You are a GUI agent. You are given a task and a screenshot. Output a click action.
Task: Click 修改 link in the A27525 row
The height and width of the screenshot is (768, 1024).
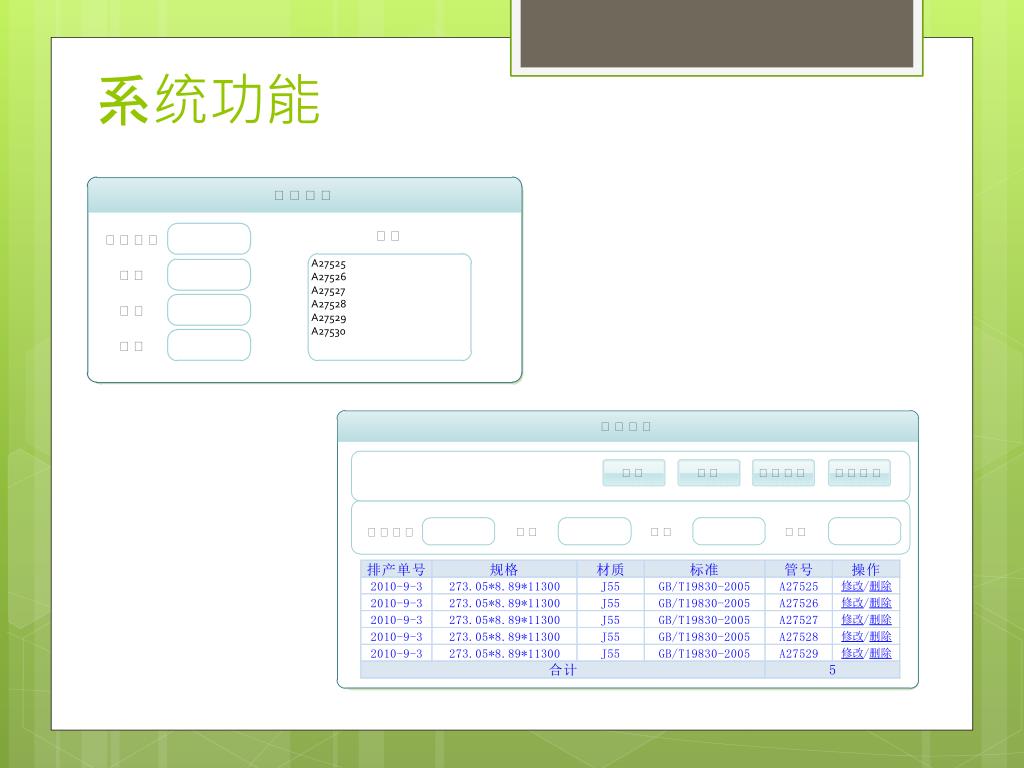[852, 586]
